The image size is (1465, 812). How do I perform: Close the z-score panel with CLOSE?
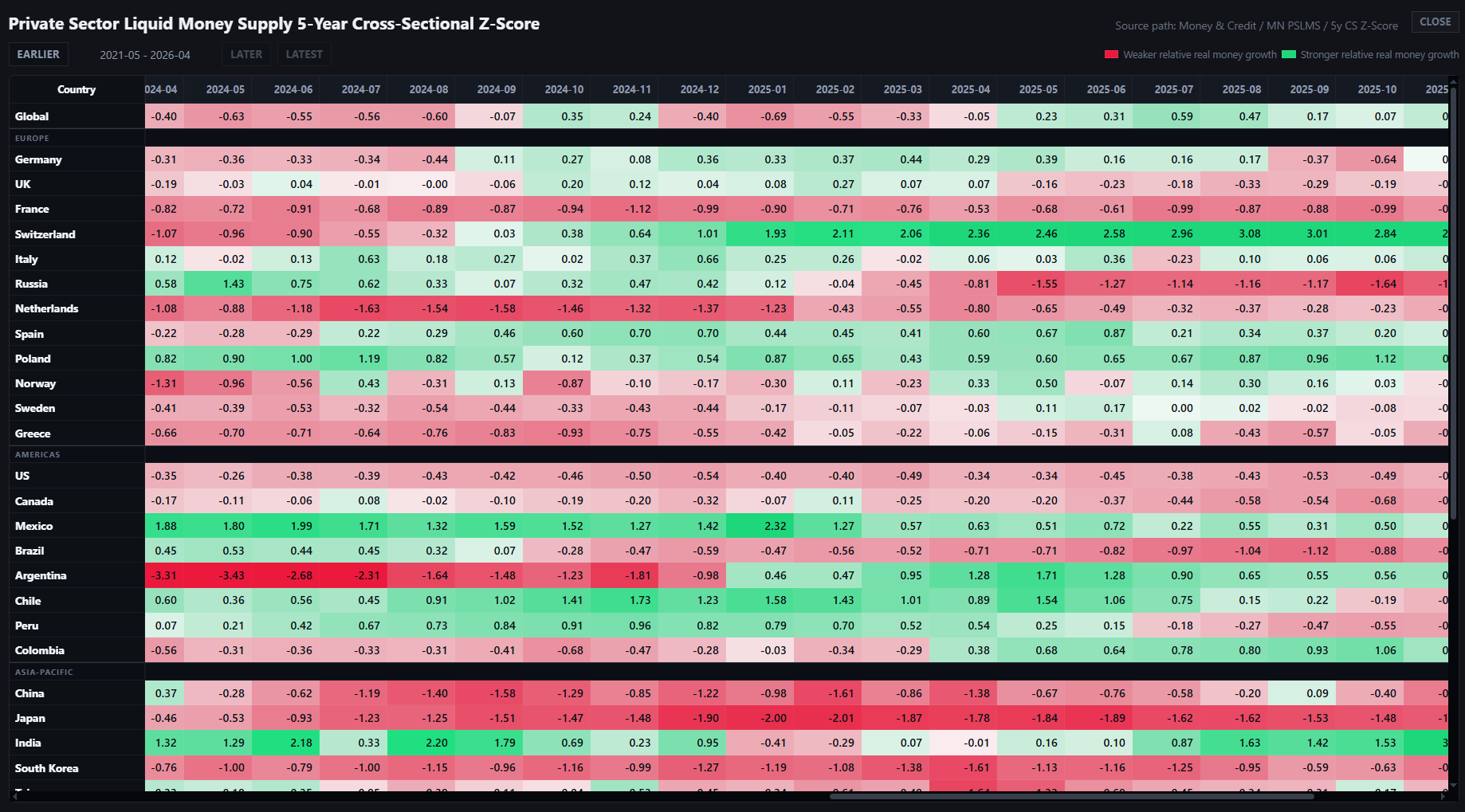click(x=1435, y=22)
